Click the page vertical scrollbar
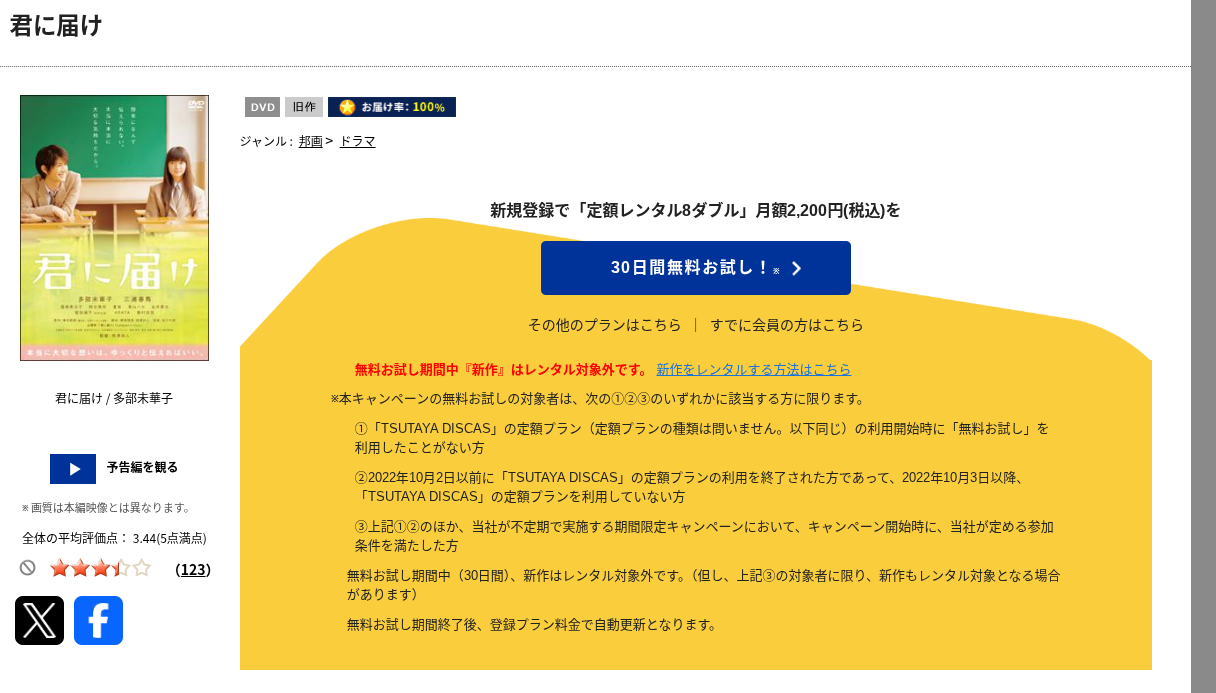1216x693 pixels. coord(1203,346)
